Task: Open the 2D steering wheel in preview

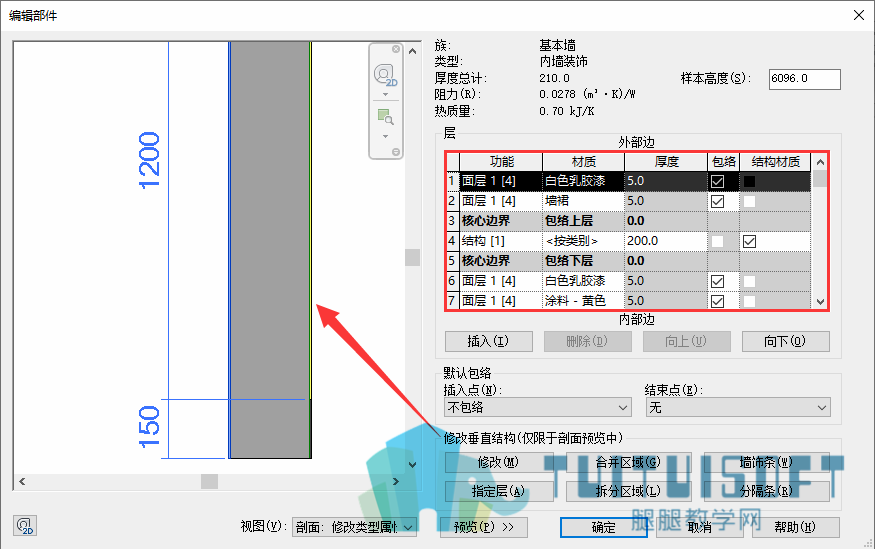Action: [385, 75]
